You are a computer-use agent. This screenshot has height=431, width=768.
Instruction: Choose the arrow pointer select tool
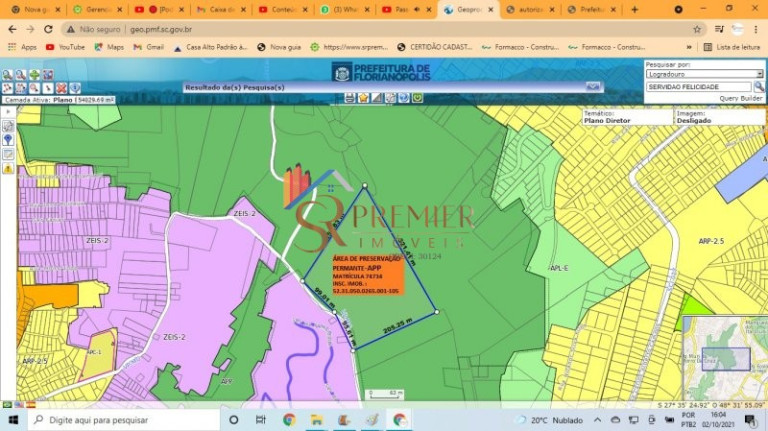48,88
